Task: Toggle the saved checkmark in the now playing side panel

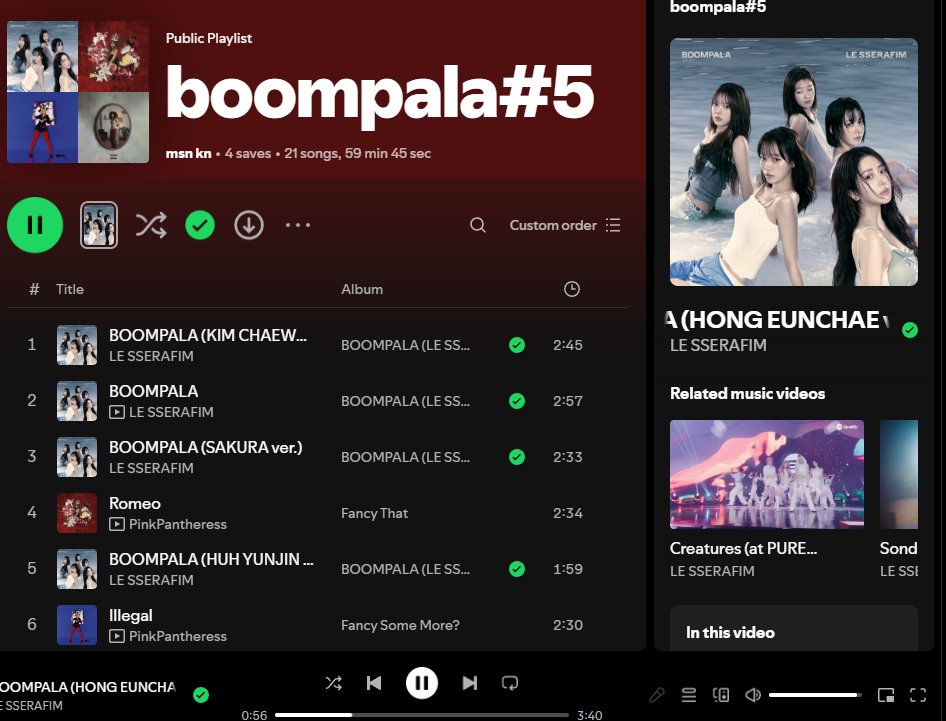Action: 910,330
